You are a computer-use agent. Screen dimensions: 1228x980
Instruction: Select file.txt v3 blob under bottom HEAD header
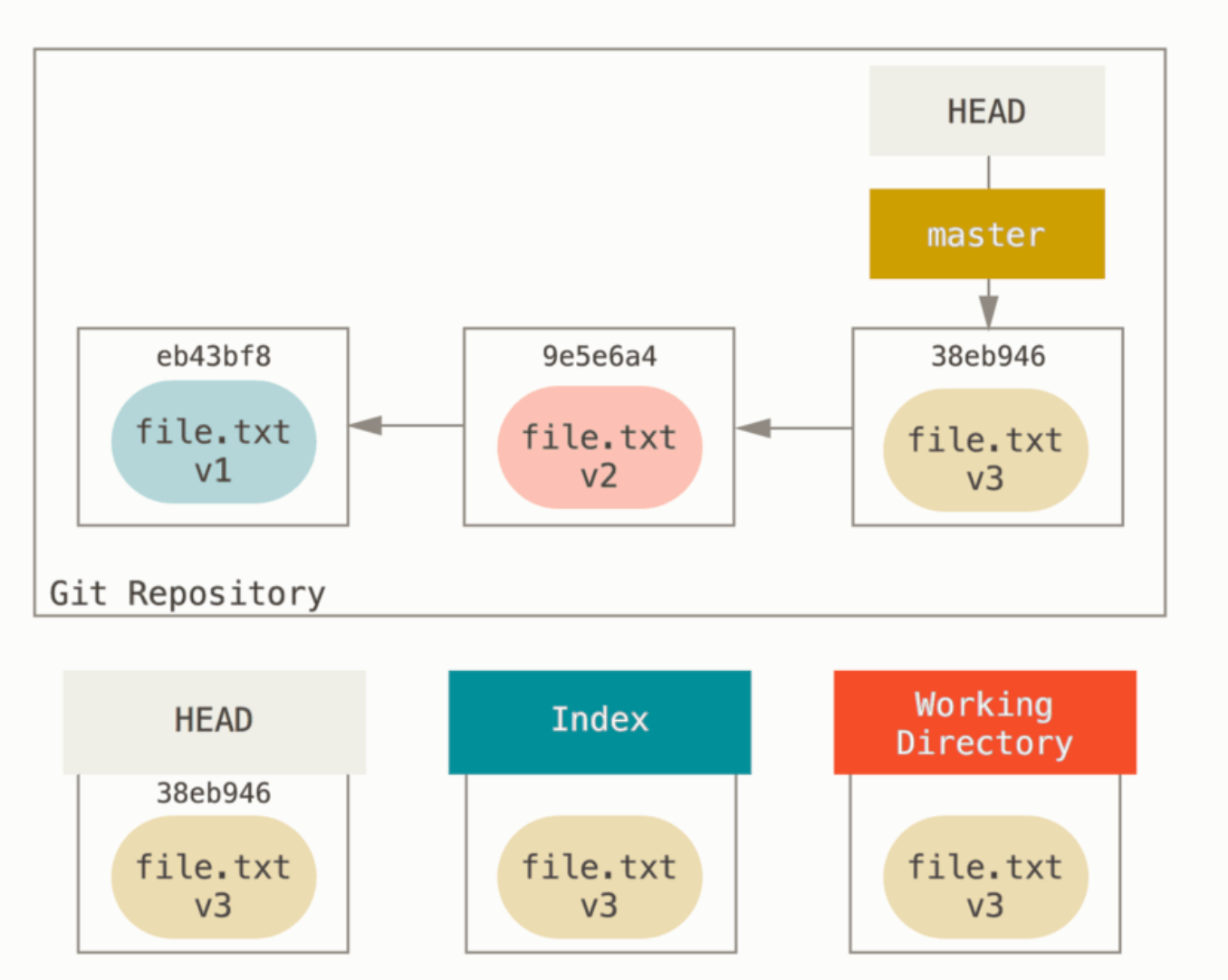(213, 877)
